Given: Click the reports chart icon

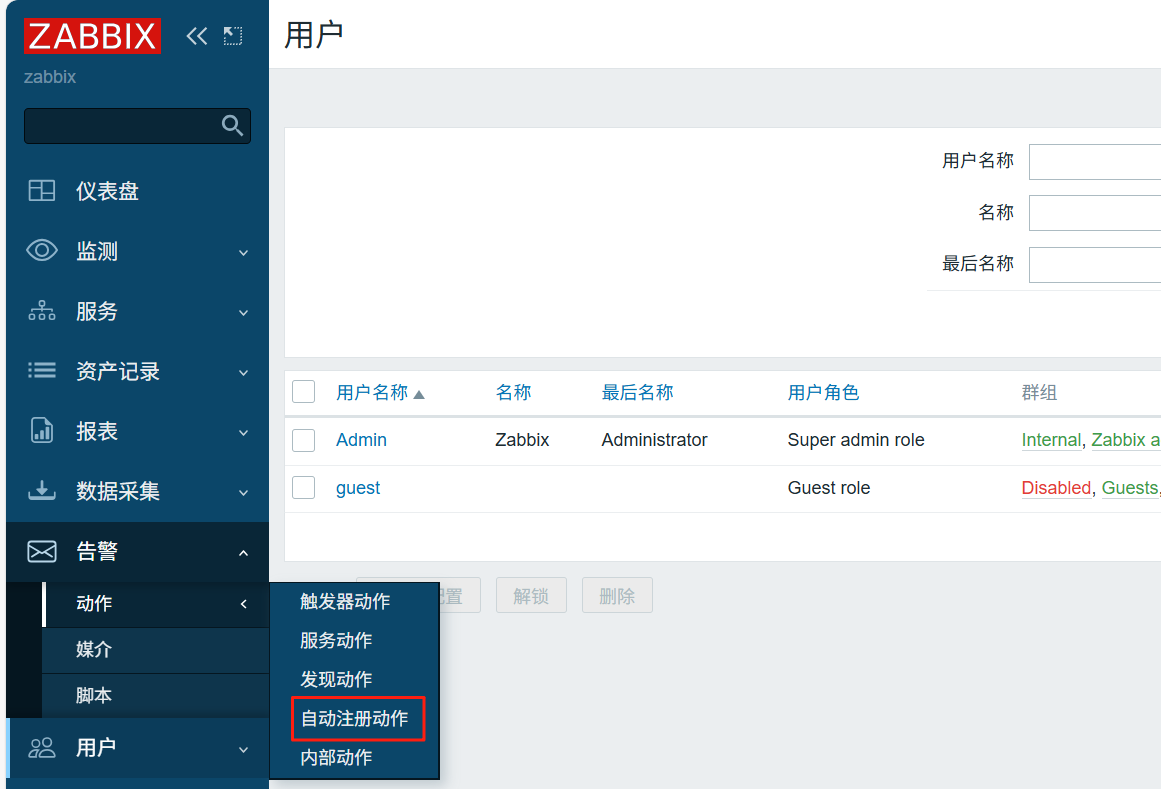Looking at the screenshot, I should point(41,431).
